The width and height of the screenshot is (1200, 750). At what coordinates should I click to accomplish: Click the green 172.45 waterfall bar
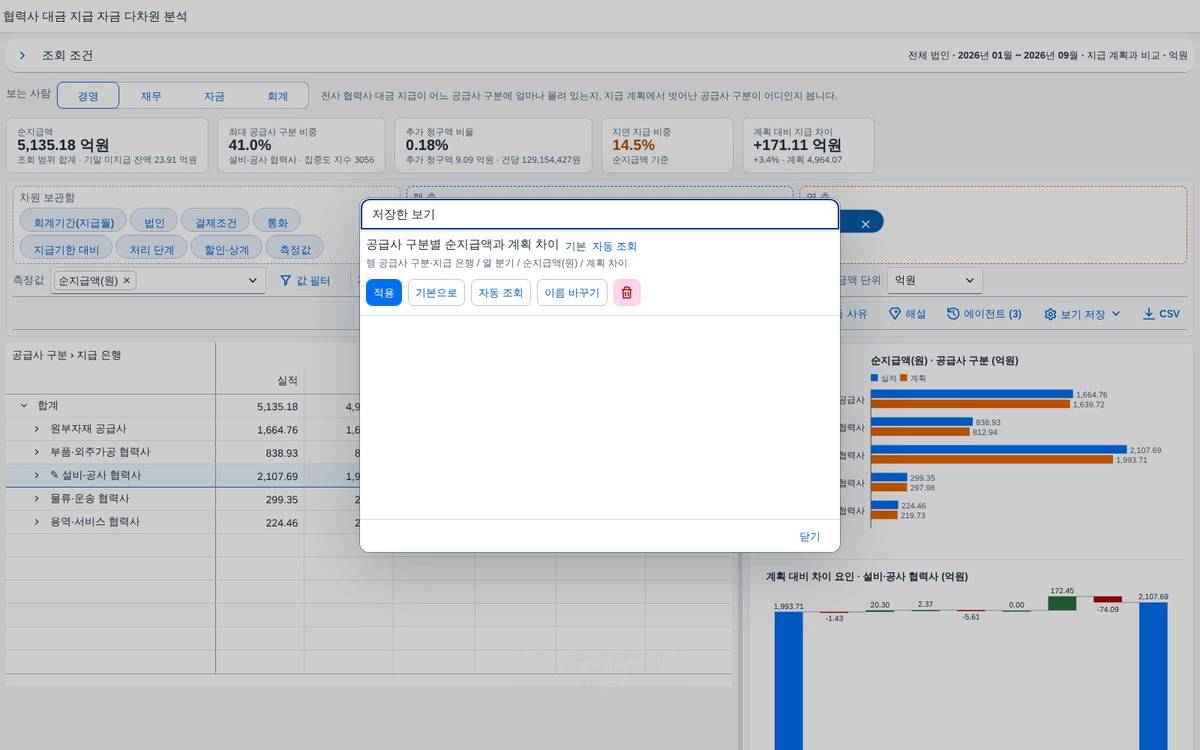click(x=1062, y=603)
